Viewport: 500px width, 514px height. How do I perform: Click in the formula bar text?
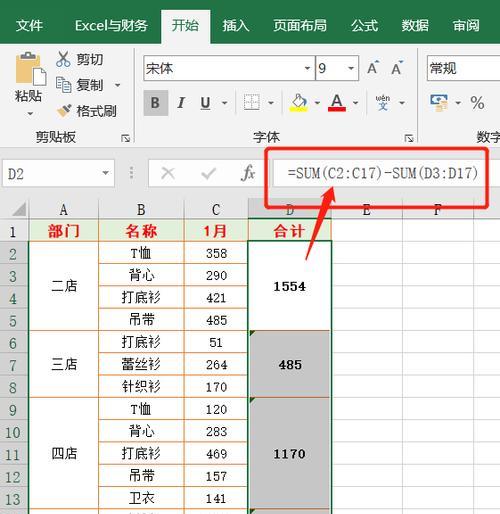pos(382,173)
